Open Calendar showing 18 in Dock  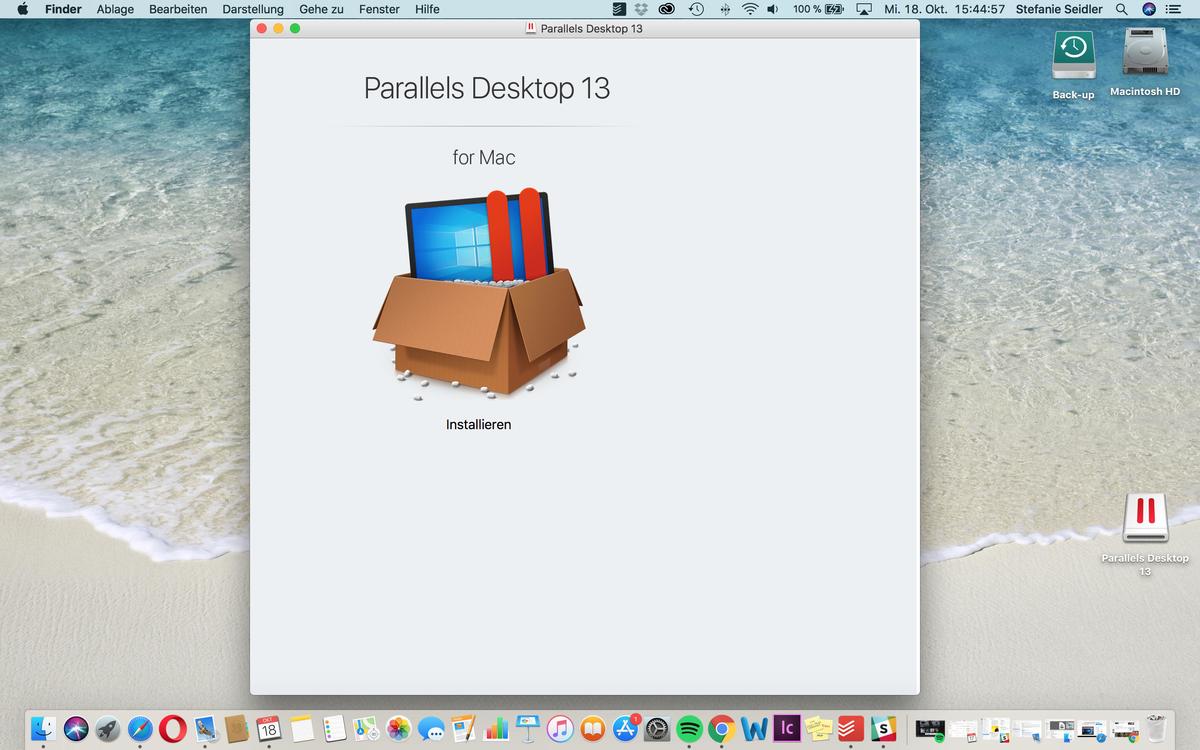point(268,729)
